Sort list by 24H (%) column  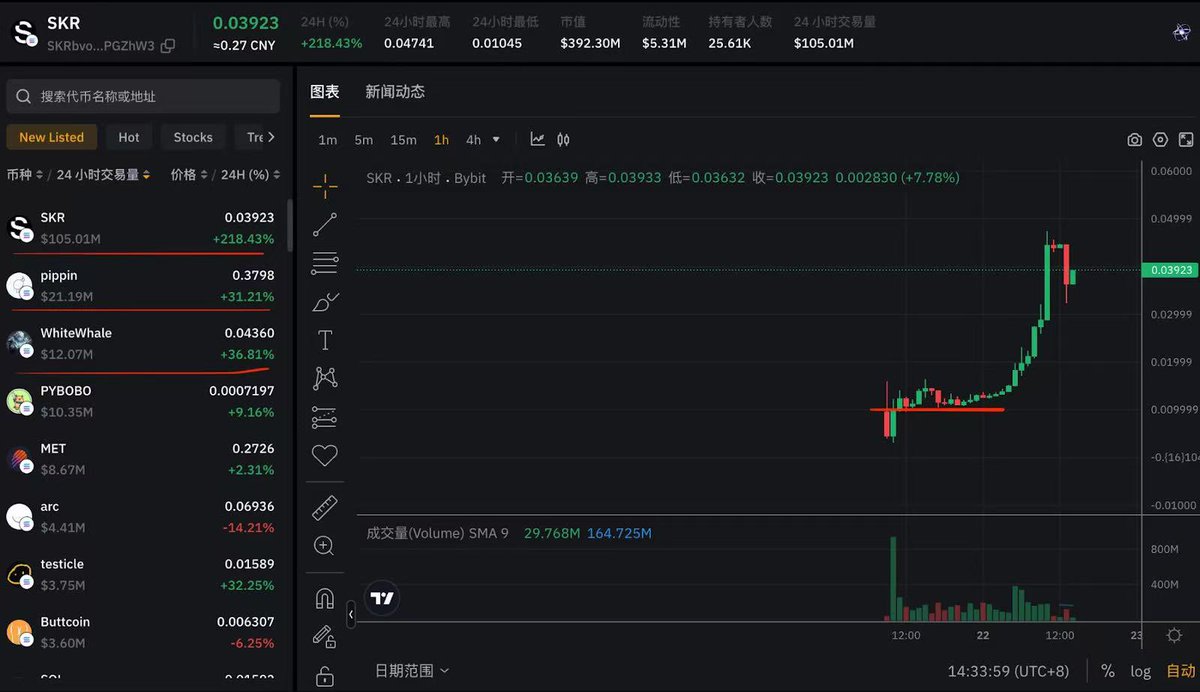coord(250,175)
